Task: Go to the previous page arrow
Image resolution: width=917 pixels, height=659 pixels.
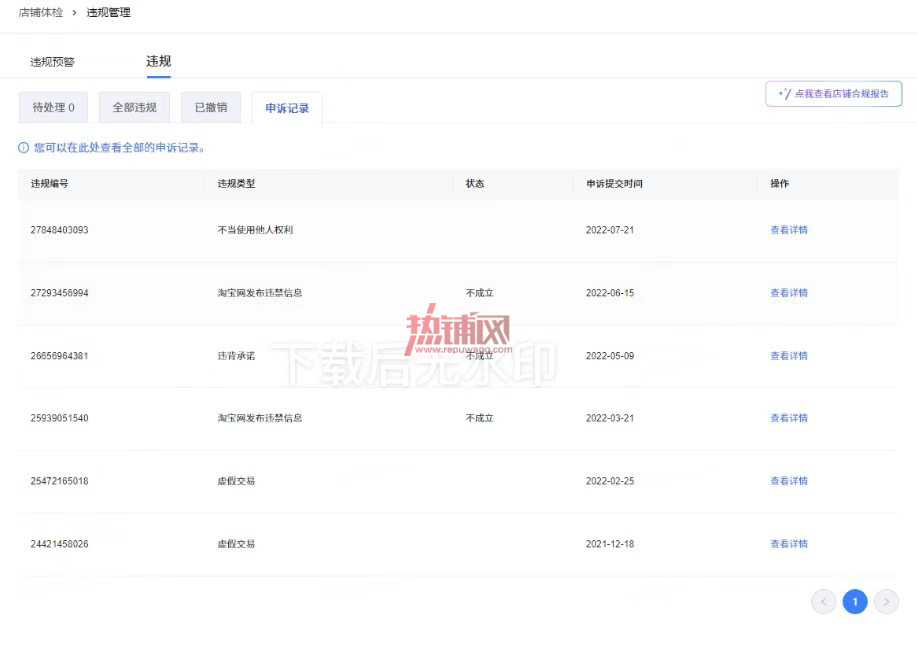Action: coord(823,602)
